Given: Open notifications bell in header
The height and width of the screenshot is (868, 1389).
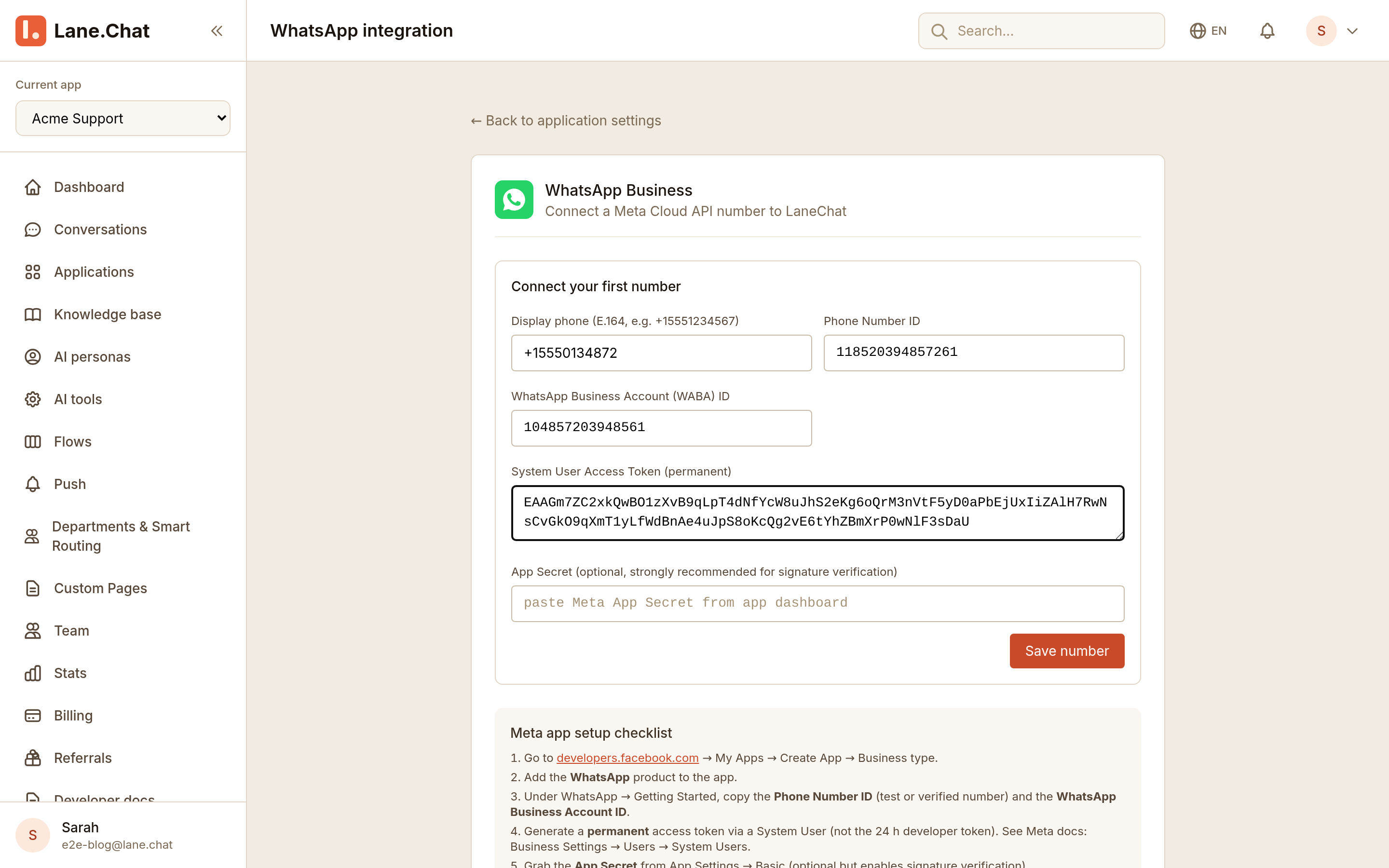Looking at the screenshot, I should click(x=1267, y=31).
